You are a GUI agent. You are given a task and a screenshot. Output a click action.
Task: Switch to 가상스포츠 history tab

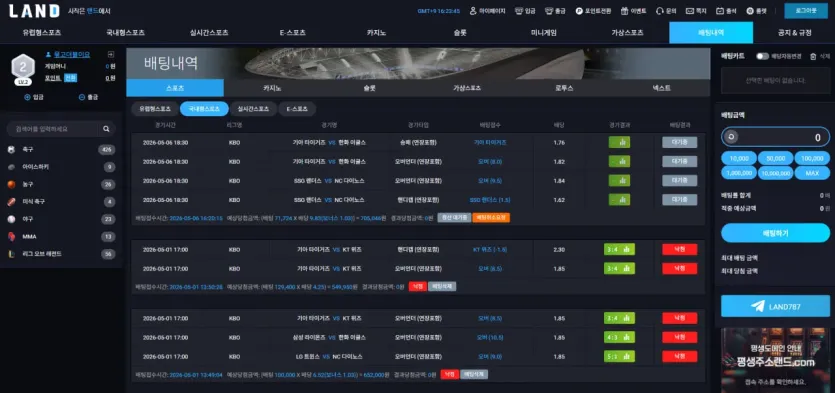tap(467, 88)
